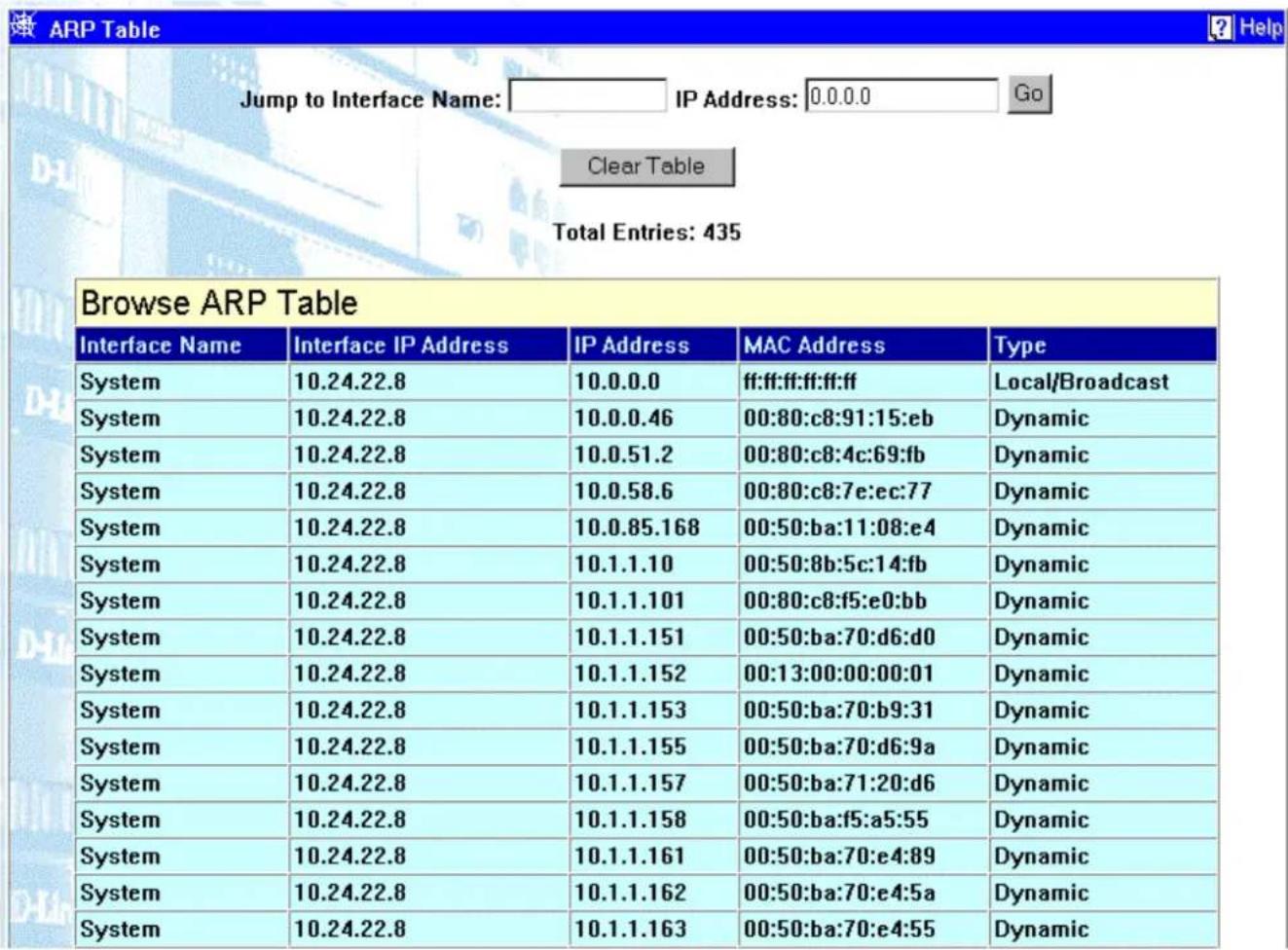This screenshot has height=950, width=1288.
Task: Select IP address 10.0.58.6
Action: [x=624, y=492]
